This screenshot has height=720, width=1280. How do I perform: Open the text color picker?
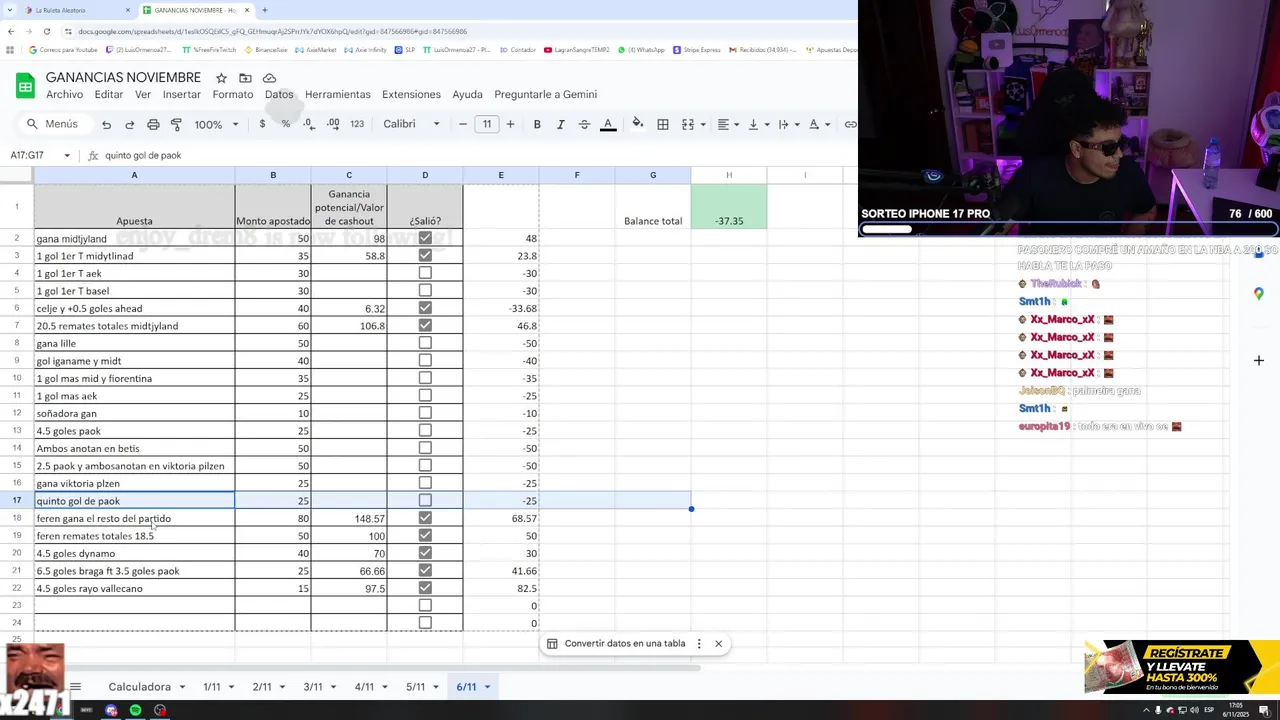pyautogui.click(x=608, y=124)
